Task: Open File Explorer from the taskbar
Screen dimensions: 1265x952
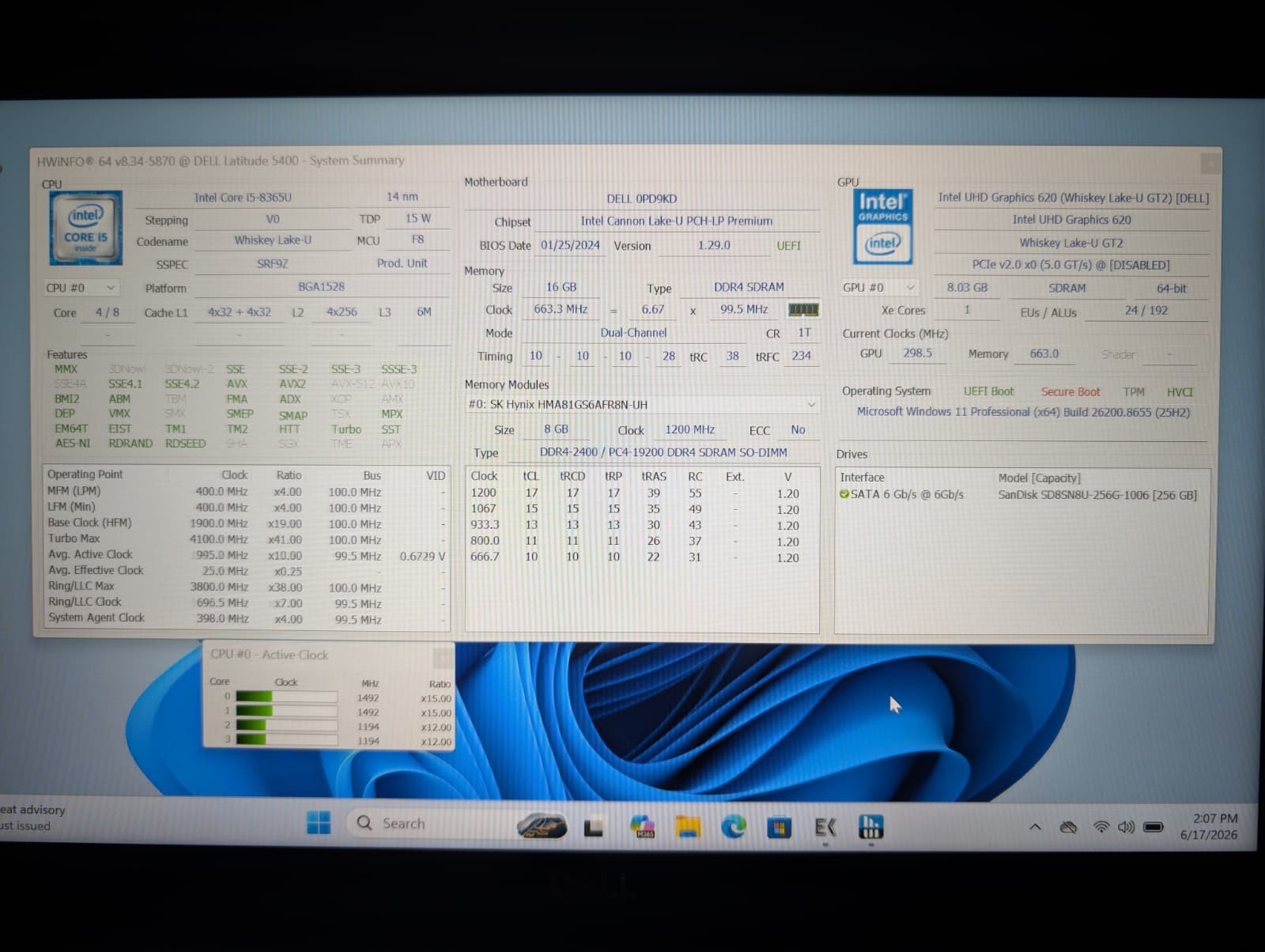Action: 688,827
